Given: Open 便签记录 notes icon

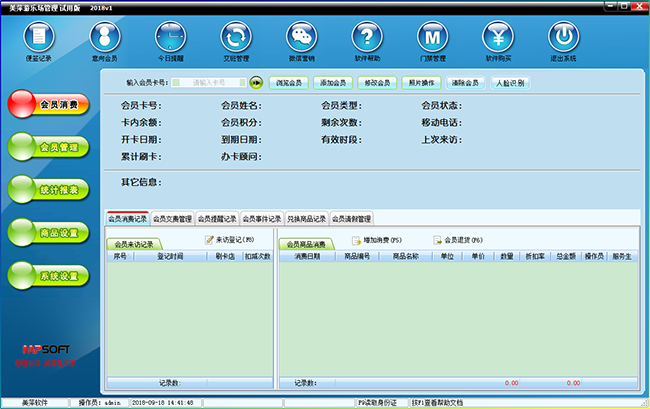Looking at the screenshot, I should coord(39,37).
